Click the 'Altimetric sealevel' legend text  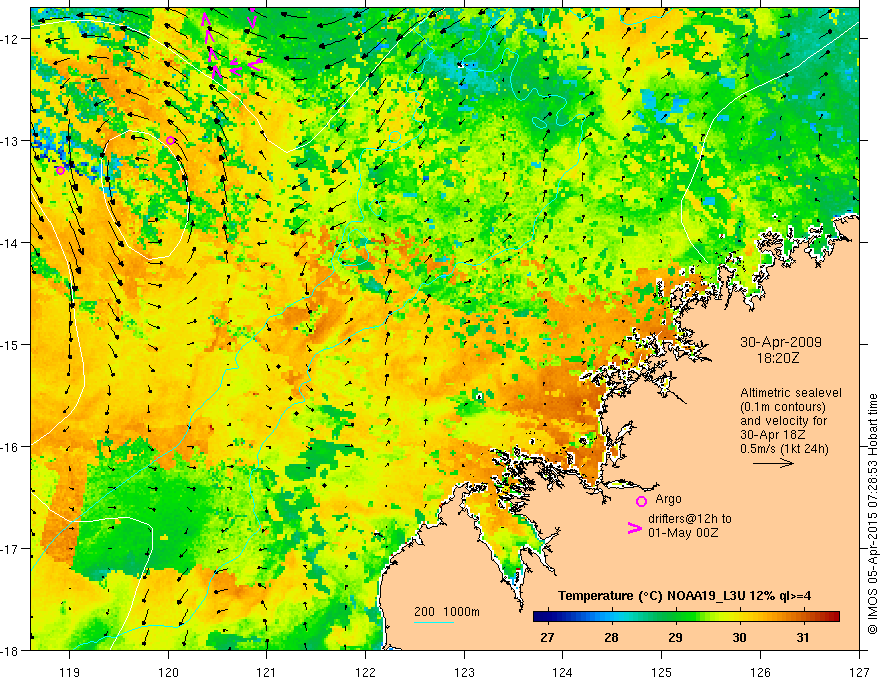pos(791,393)
